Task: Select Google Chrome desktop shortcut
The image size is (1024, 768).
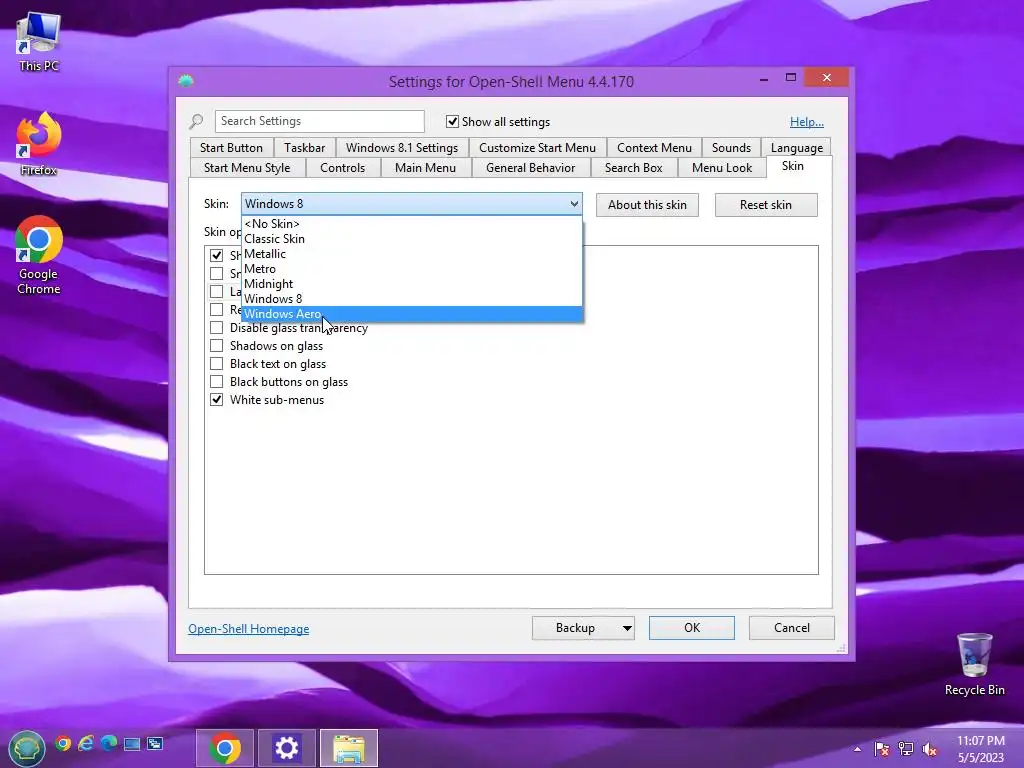Action: (39, 255)
